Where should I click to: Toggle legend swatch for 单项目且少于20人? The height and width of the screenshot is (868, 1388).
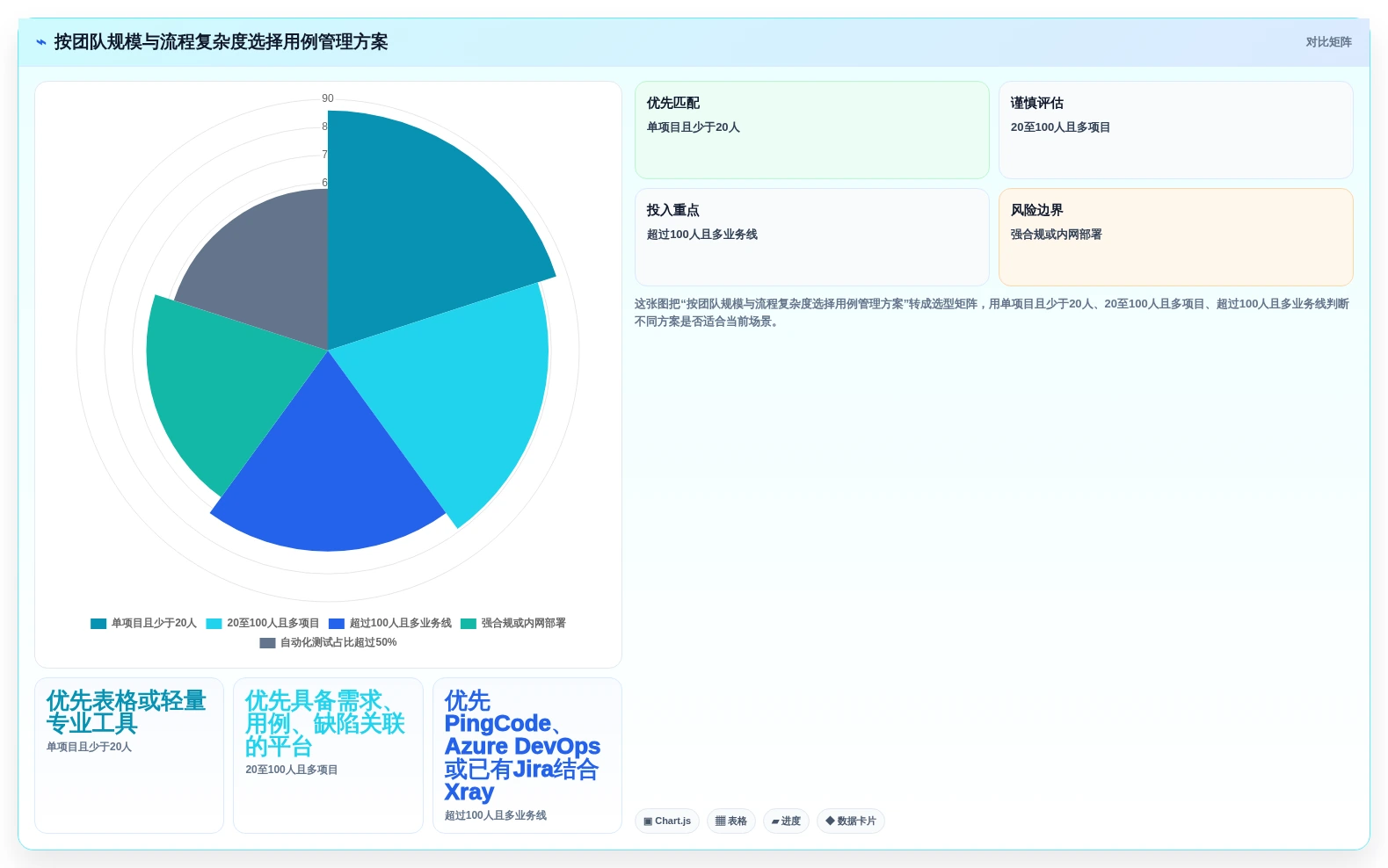[98, 624]
